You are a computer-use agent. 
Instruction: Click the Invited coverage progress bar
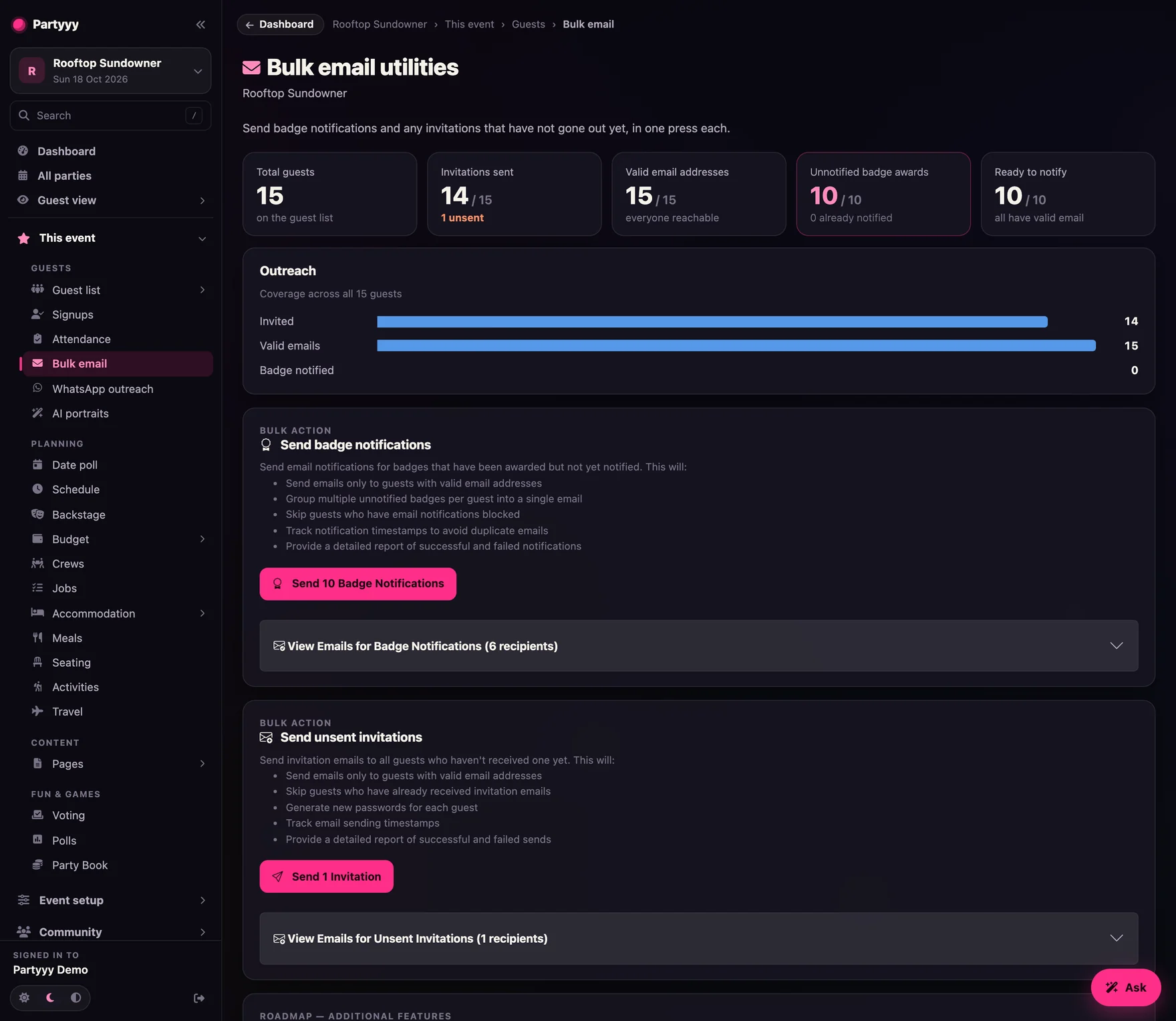712,321
